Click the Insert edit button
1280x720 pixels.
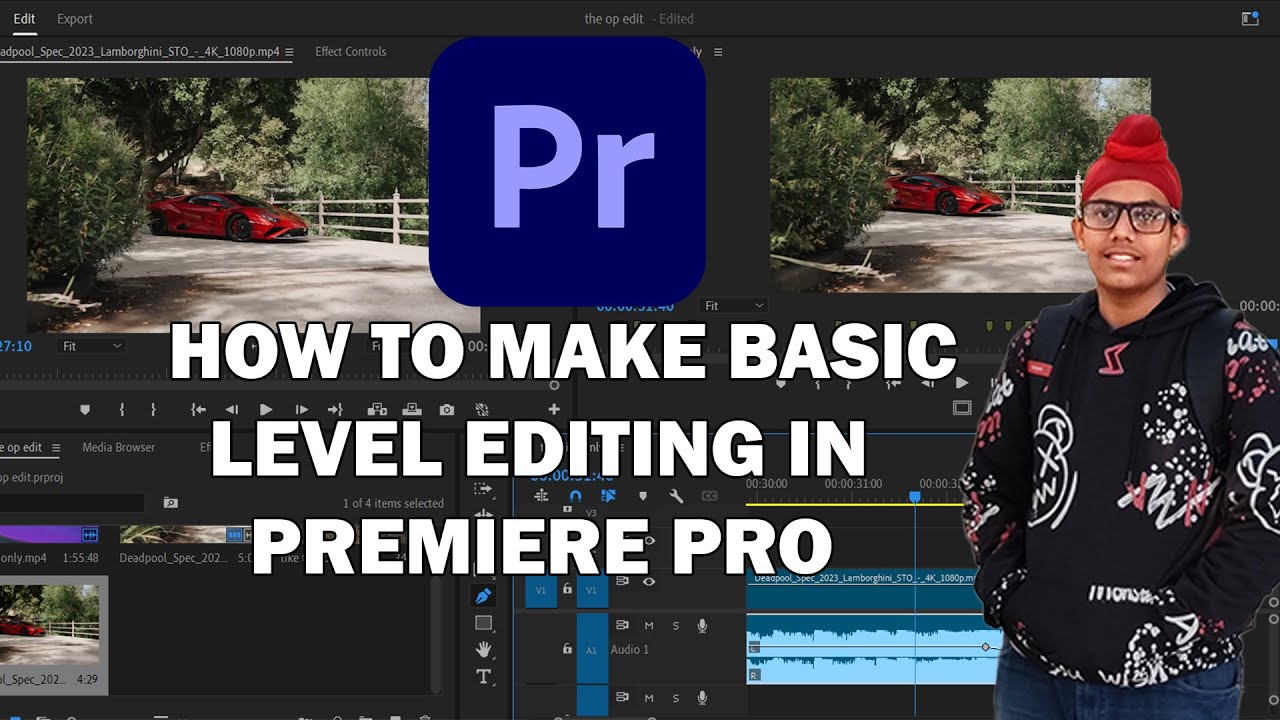point(377,409)
